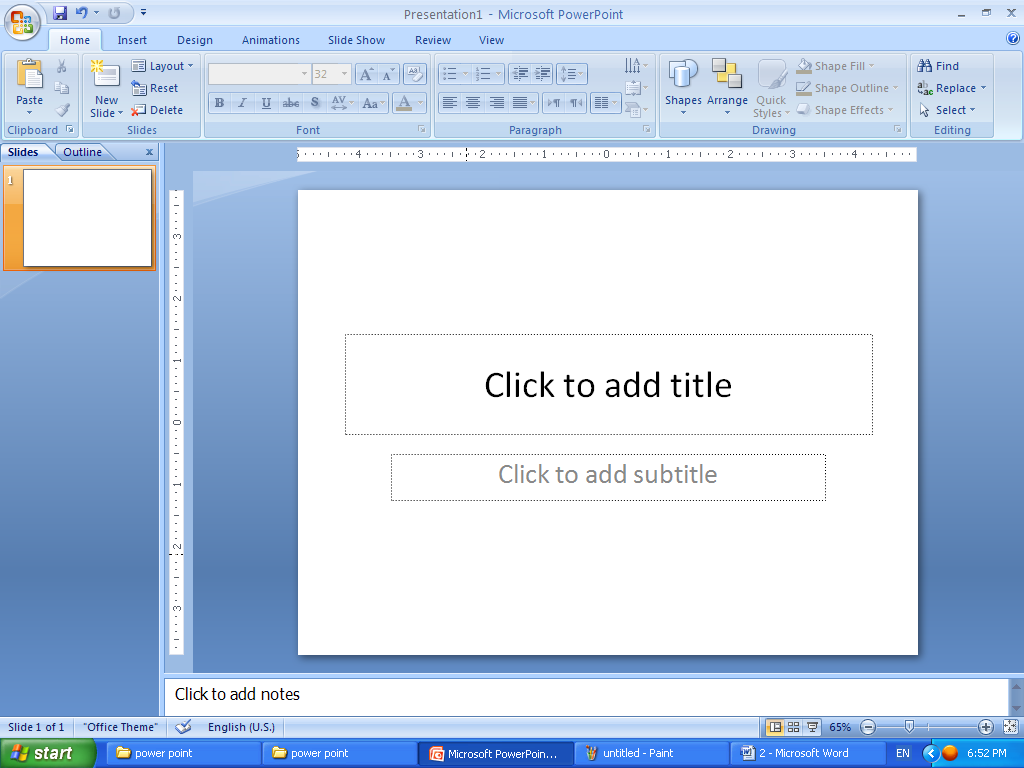Switch to the Design ribbon tab
Viewport: 1024px width, 768px height.
click(x=194, y=40)
